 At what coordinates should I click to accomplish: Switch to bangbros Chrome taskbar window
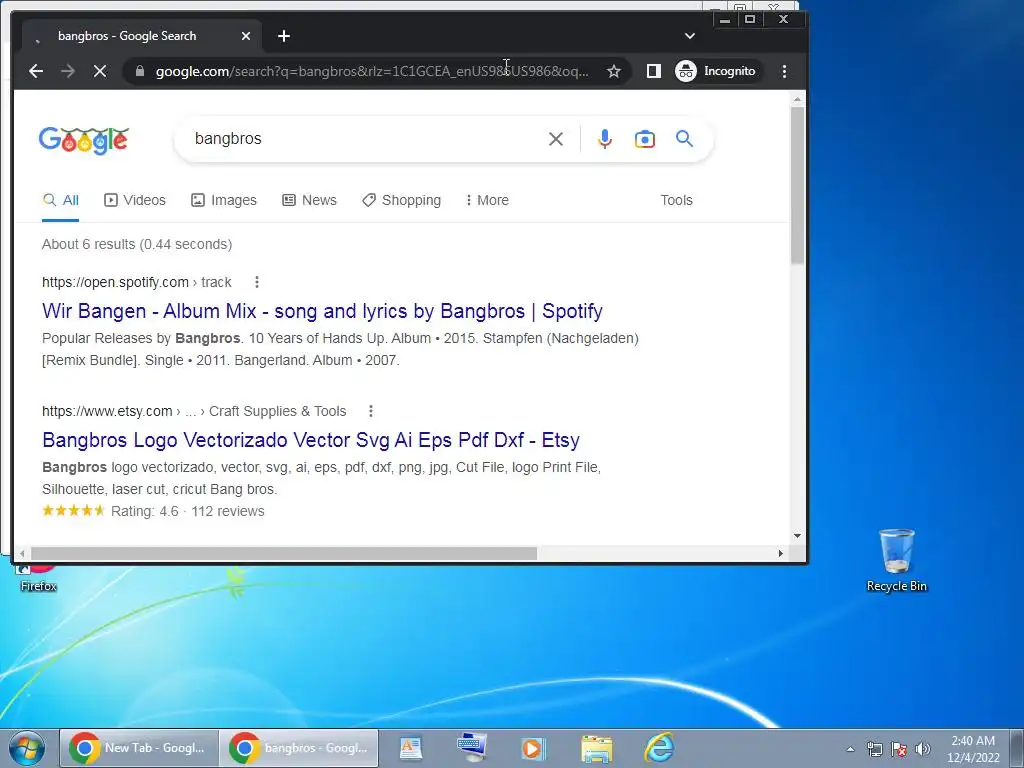(298, 748)
